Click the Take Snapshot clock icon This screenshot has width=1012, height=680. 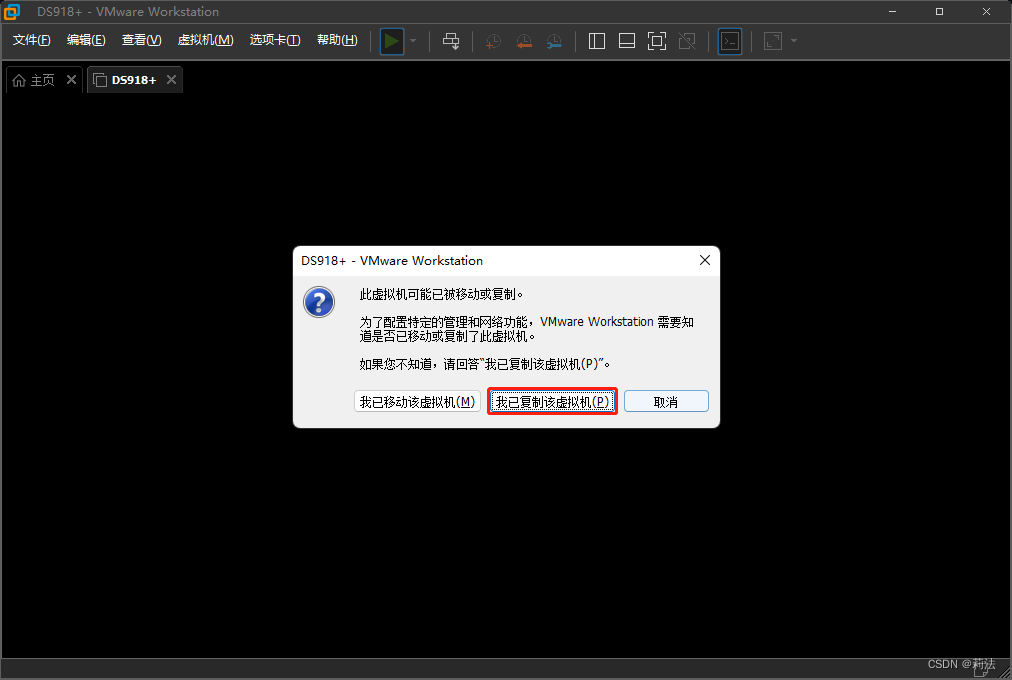tap(493, 41)
